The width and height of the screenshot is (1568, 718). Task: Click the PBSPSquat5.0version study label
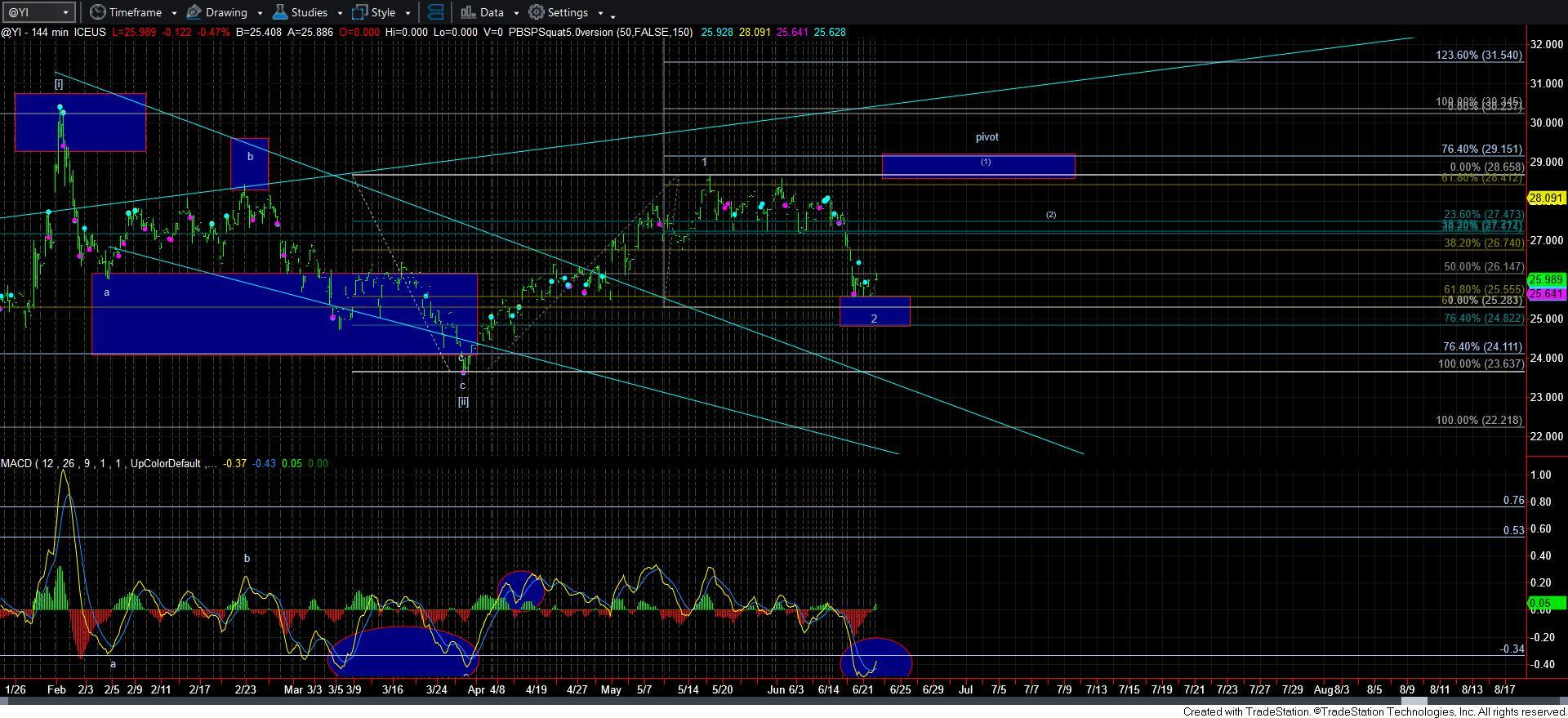click(600, 32)
